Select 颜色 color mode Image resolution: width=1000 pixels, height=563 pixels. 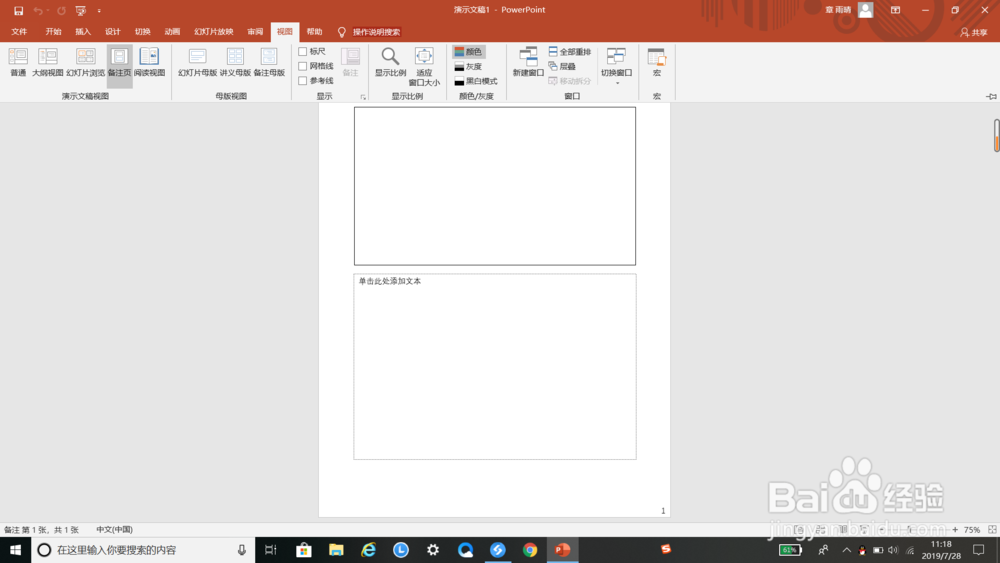468,52
